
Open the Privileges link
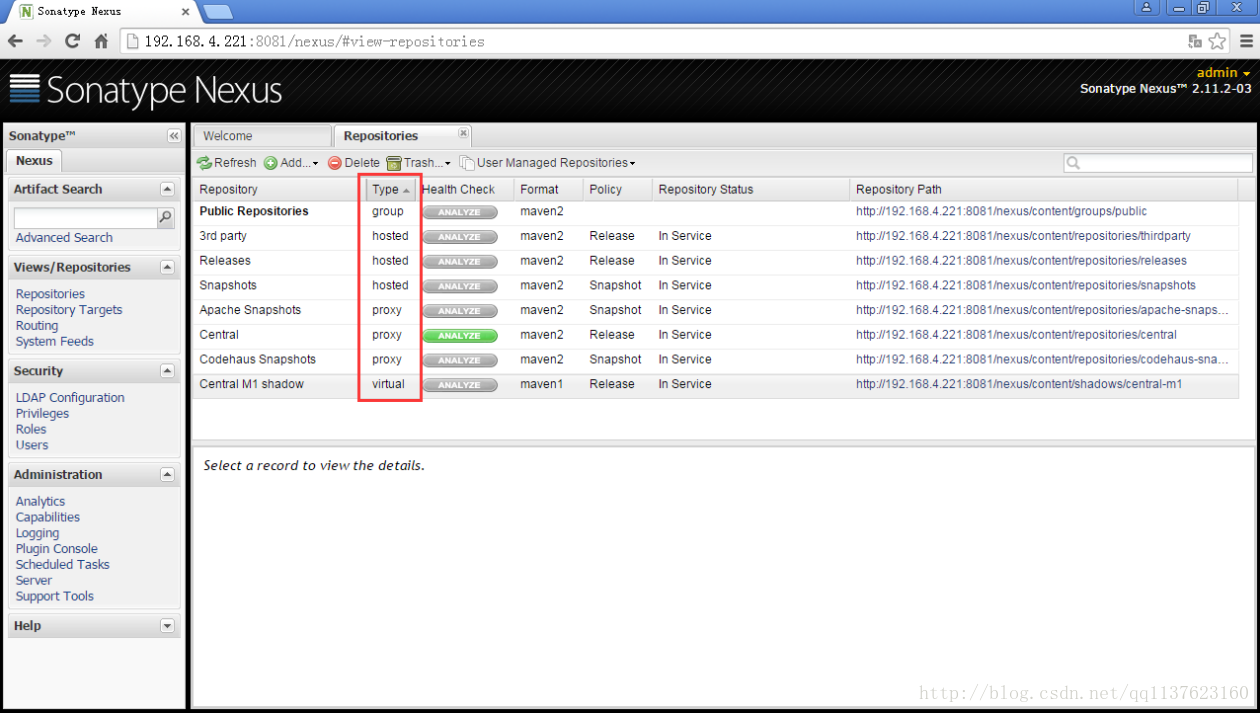(42, 414)
